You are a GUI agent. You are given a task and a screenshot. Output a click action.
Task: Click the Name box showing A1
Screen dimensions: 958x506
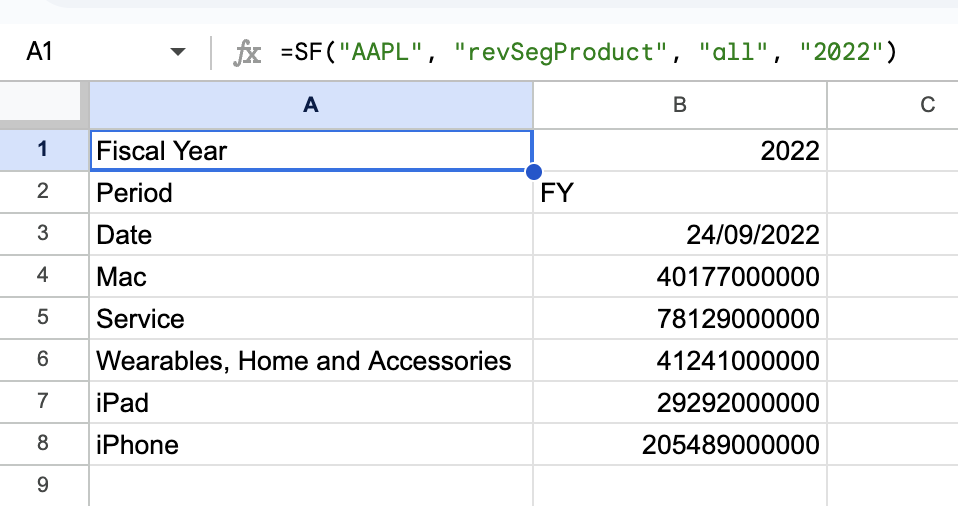tap(40, 52)
